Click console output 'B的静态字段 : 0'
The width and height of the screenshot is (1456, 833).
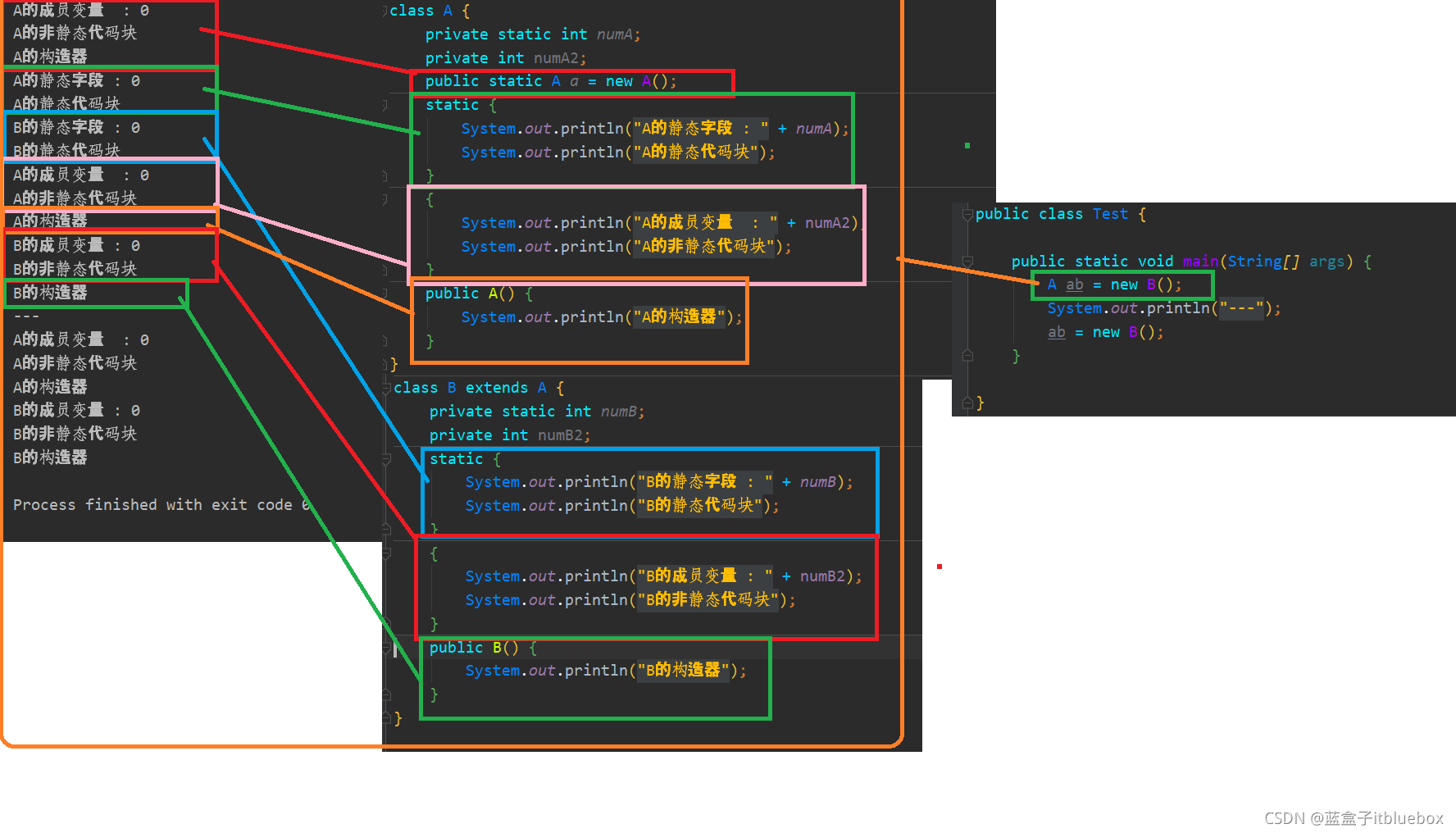(76, 128)
